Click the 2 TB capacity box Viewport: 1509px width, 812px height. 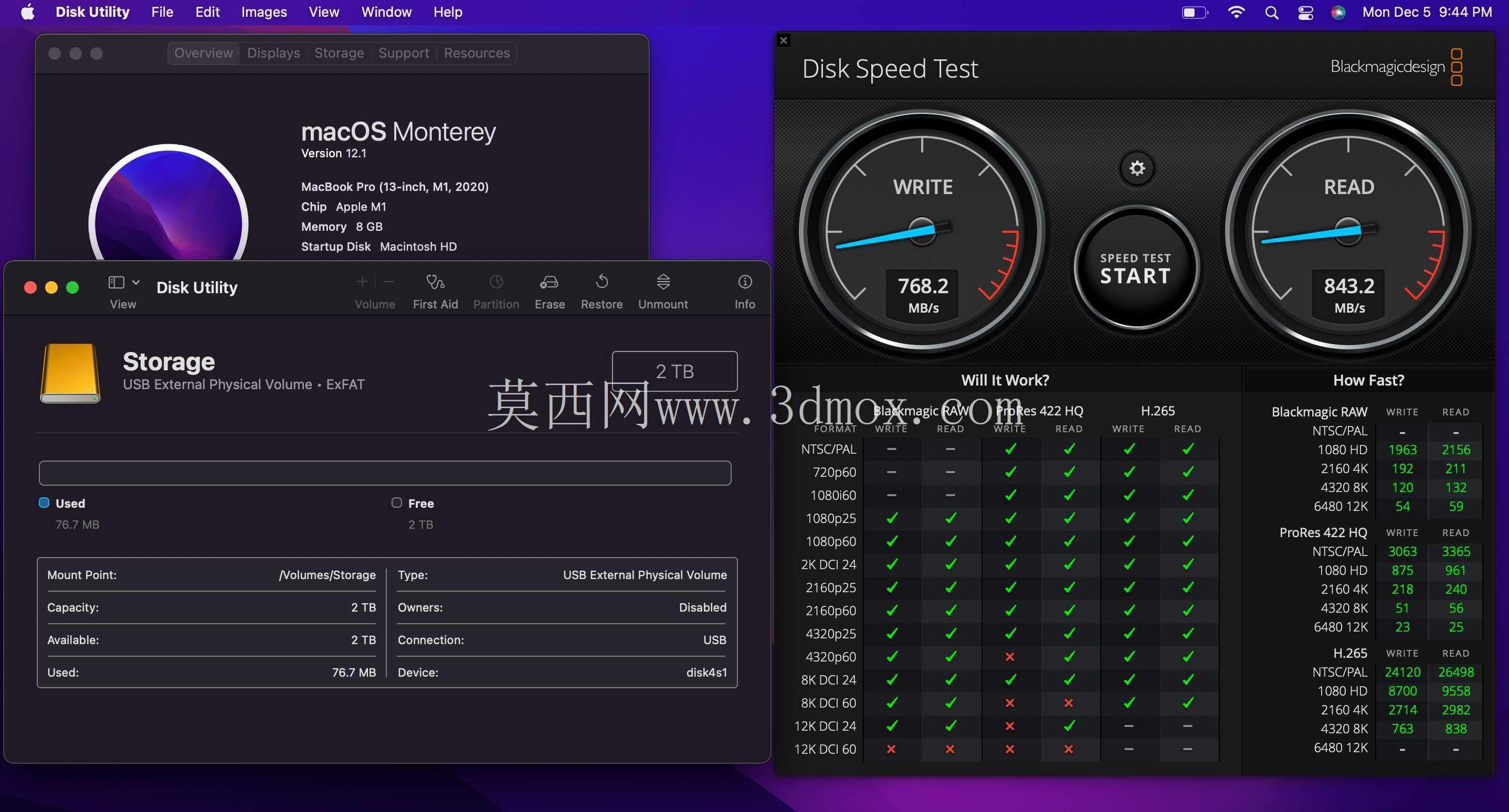(675, 371)
